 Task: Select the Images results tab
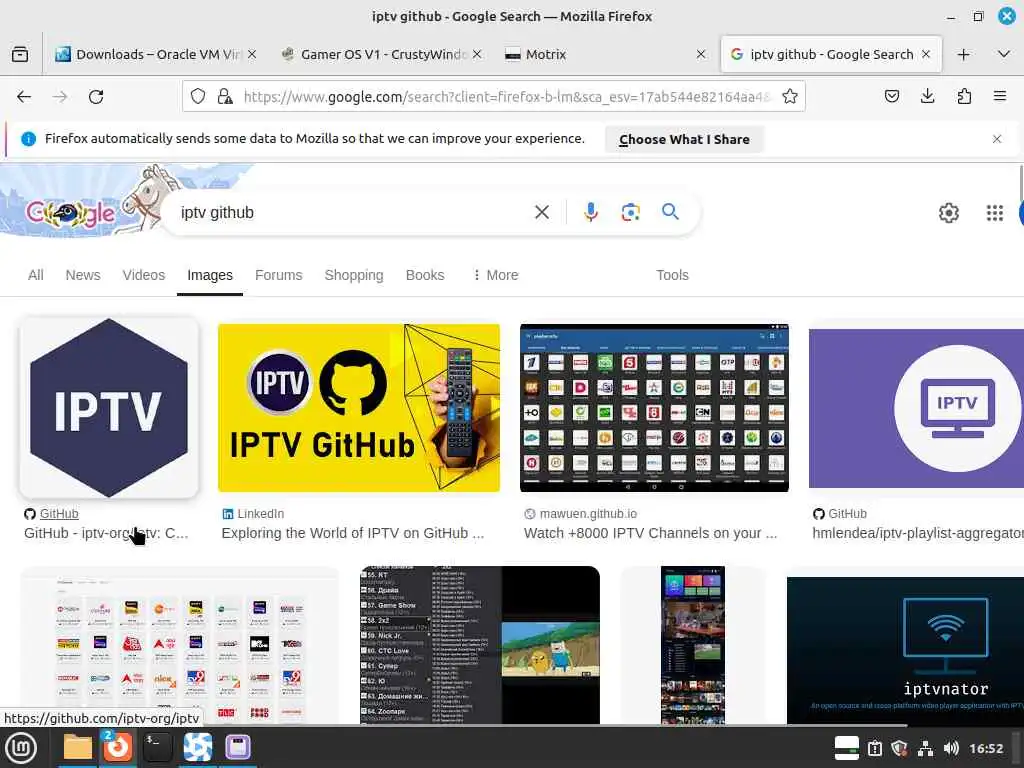tap(210, 276)
